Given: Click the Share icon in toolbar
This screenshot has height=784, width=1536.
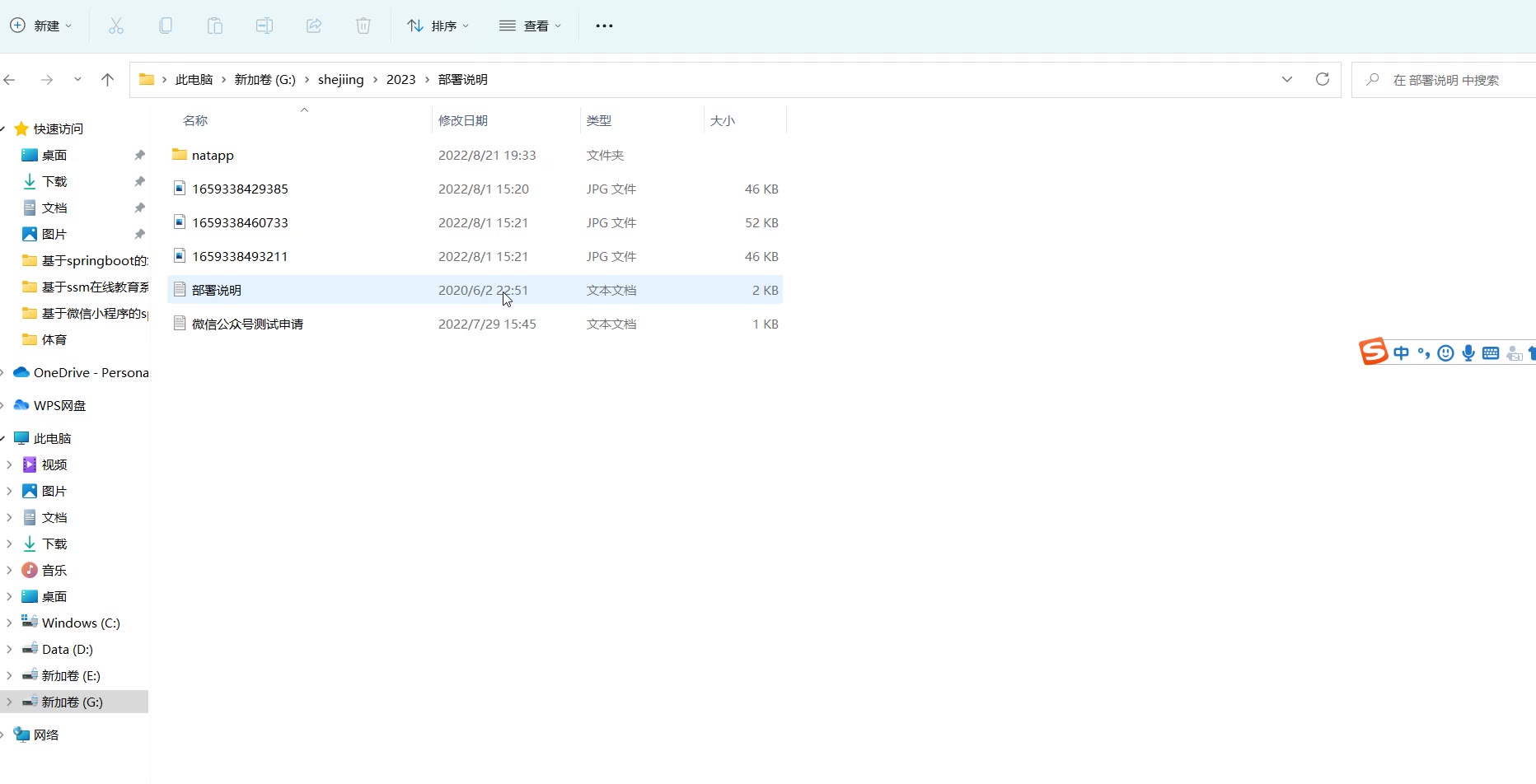Looking at the screenshot, I should (314, 26).
